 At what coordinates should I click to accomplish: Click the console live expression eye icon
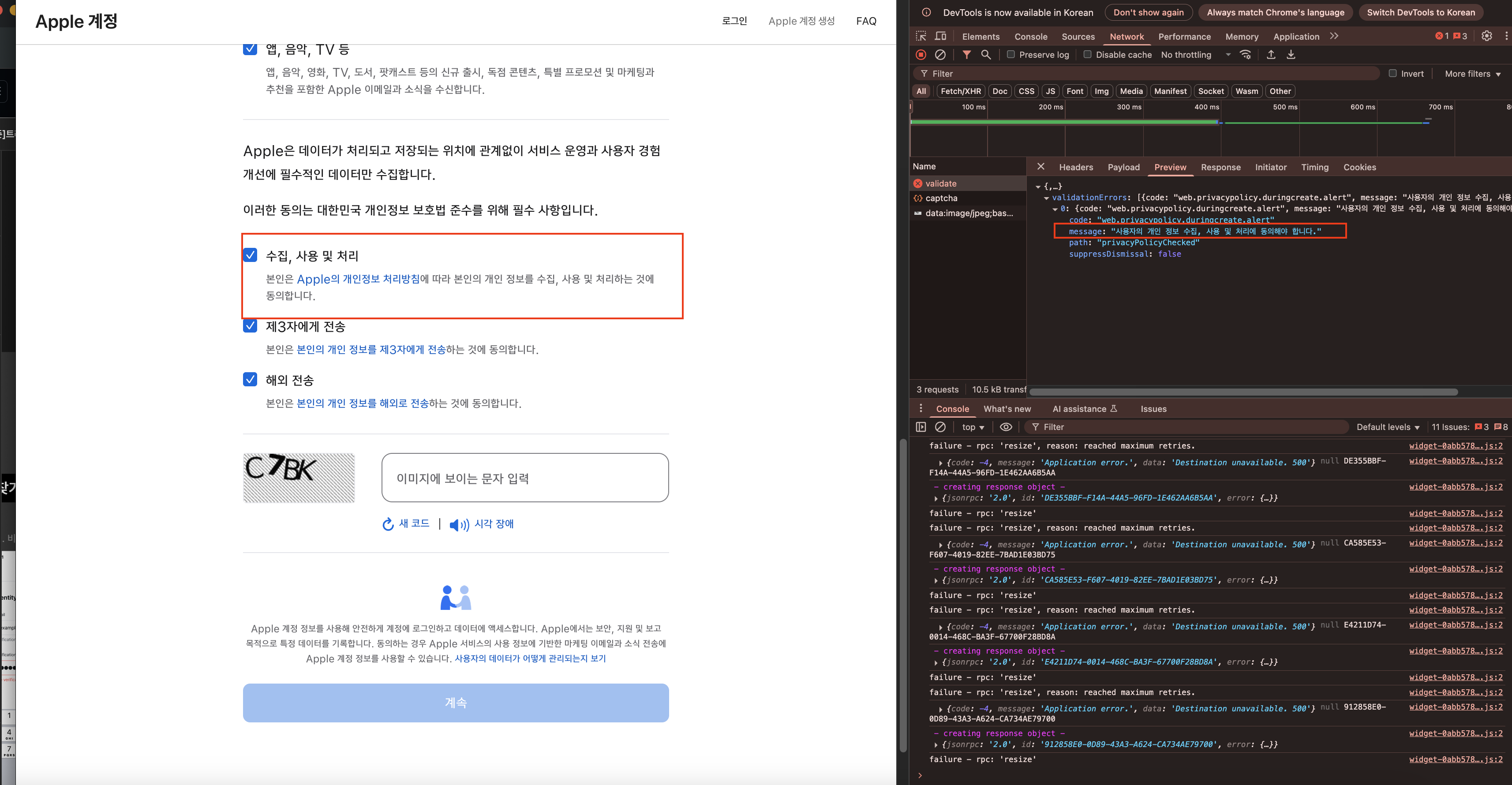point(1006,427)
